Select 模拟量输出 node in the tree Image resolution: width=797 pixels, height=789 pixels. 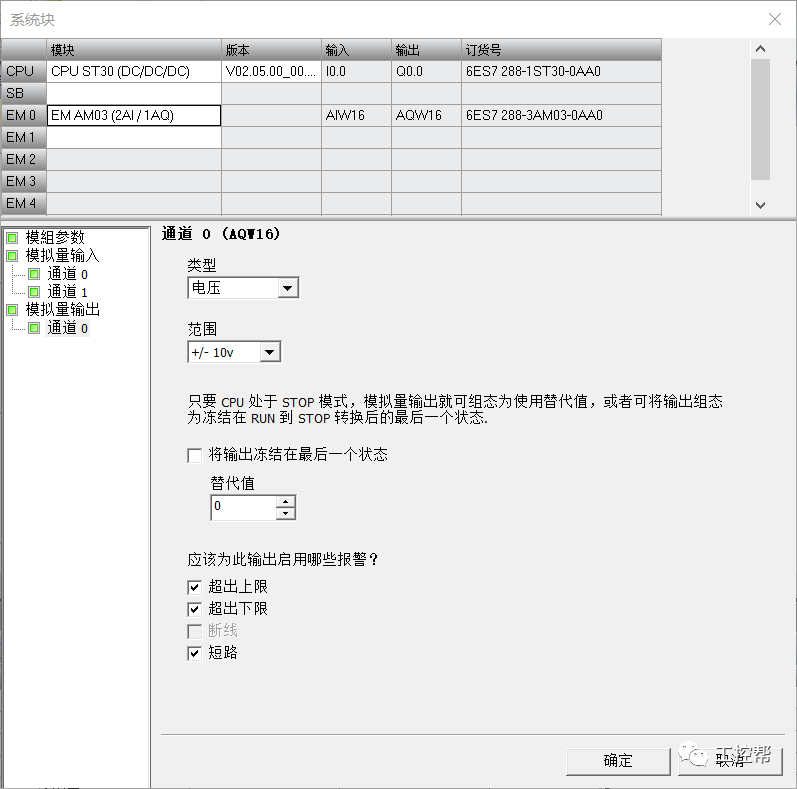click(63, 310)
